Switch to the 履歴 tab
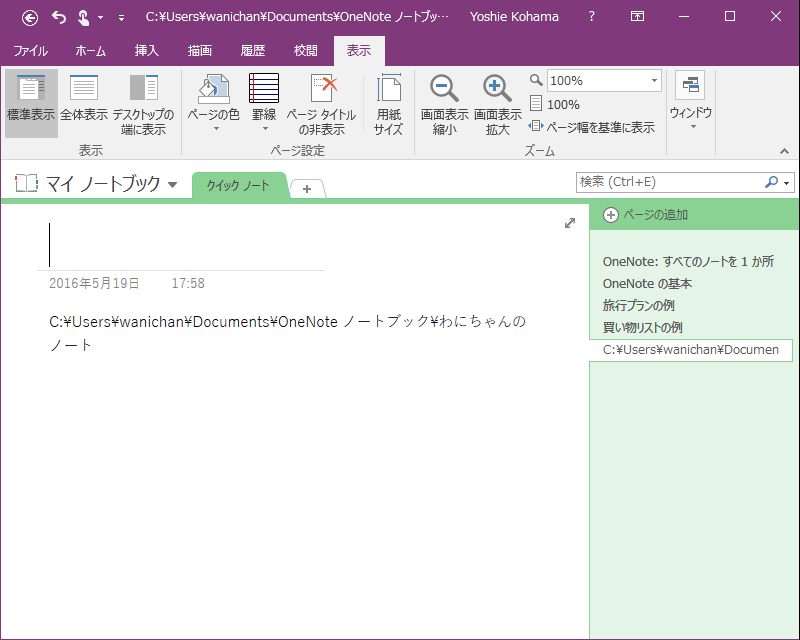 point(253,51)
